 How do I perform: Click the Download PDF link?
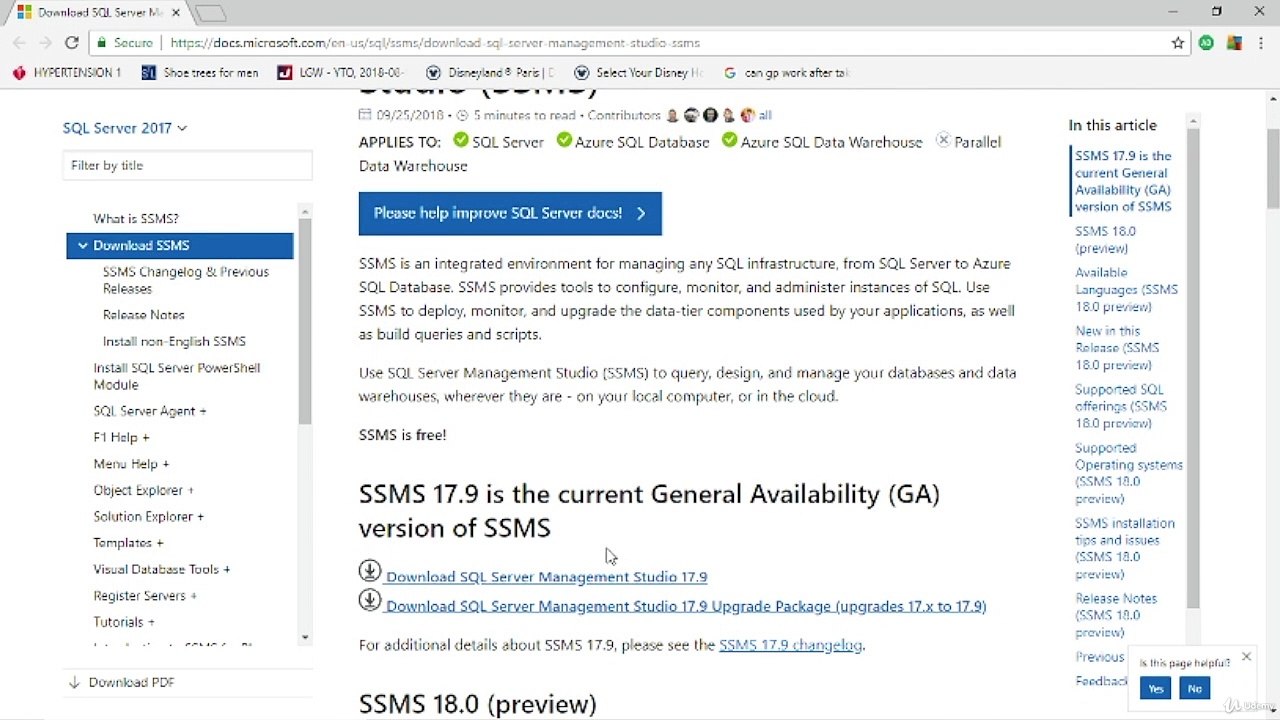(x=121, y=682)
